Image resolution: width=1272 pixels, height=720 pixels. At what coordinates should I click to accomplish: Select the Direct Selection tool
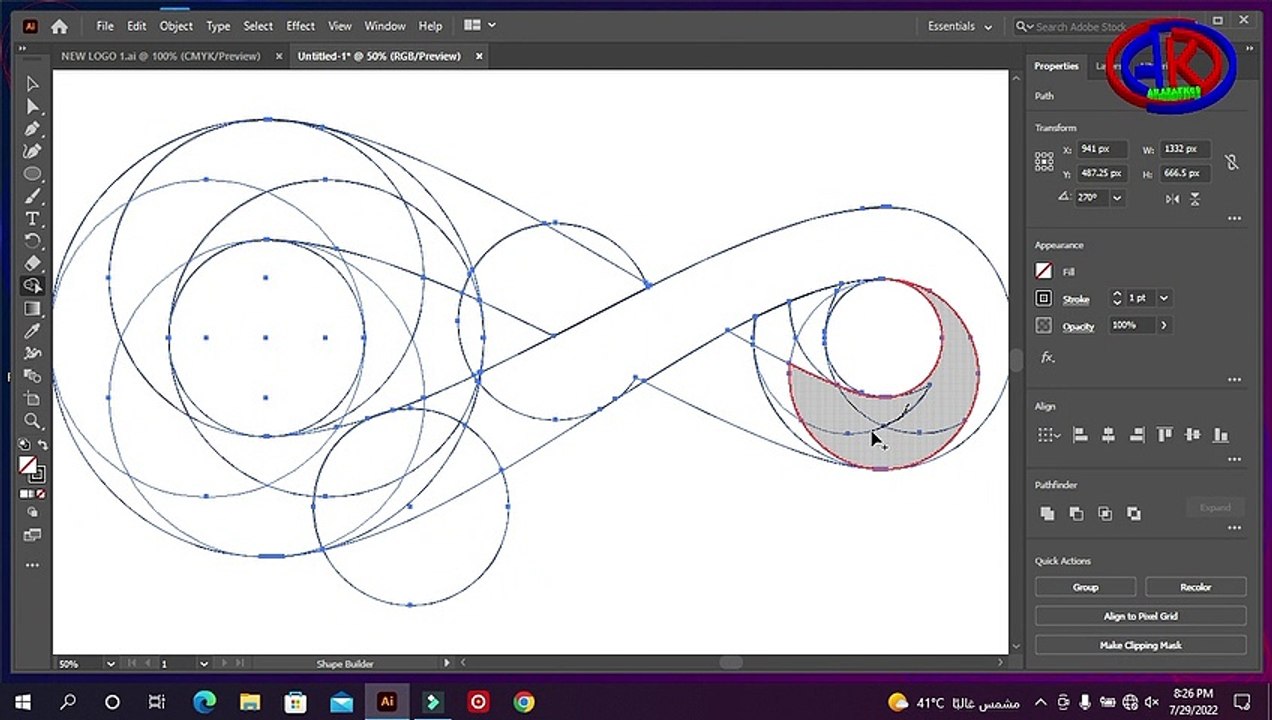pos(32,107)
